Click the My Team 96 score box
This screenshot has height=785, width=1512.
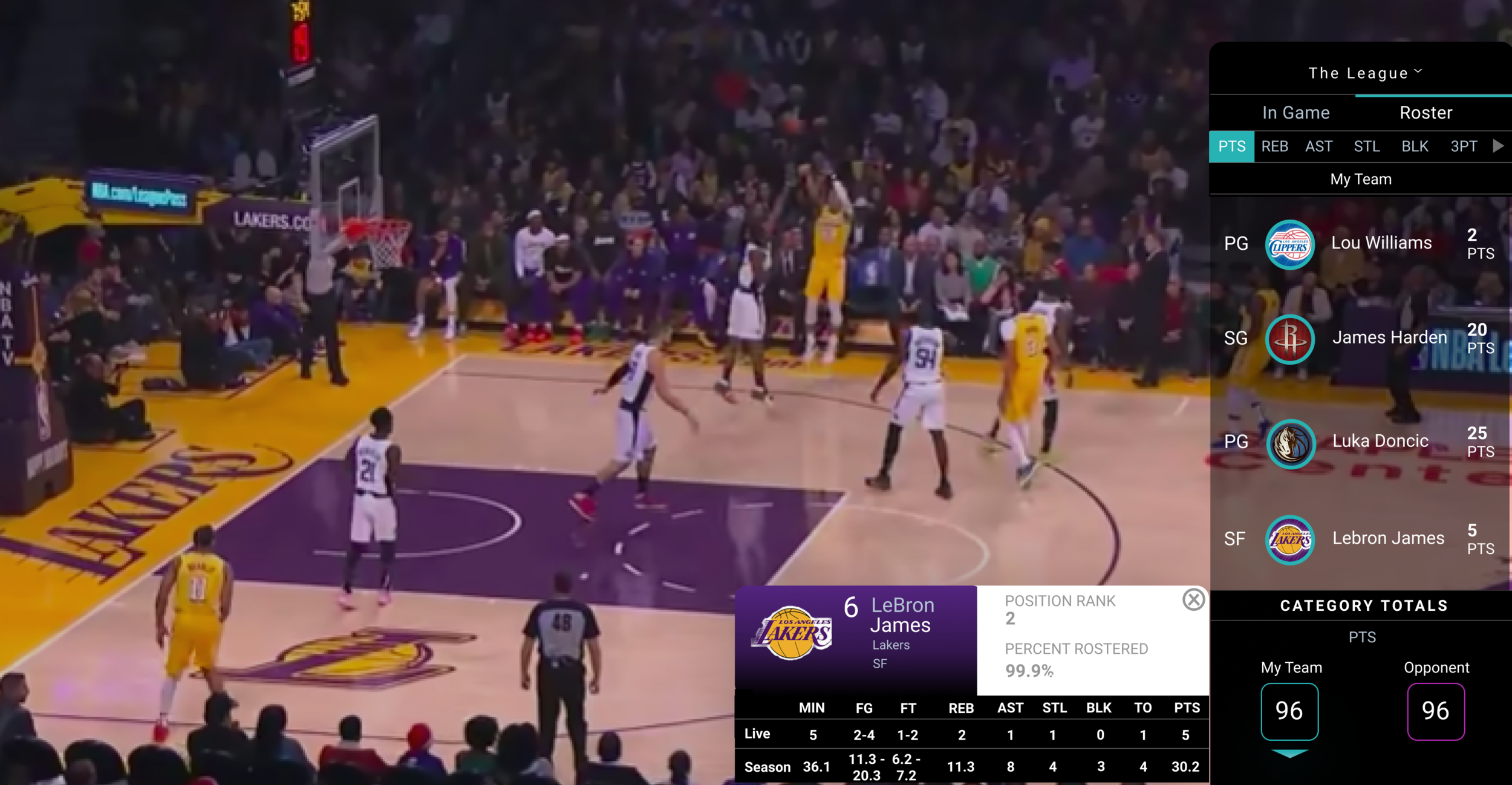(1289, 711)
